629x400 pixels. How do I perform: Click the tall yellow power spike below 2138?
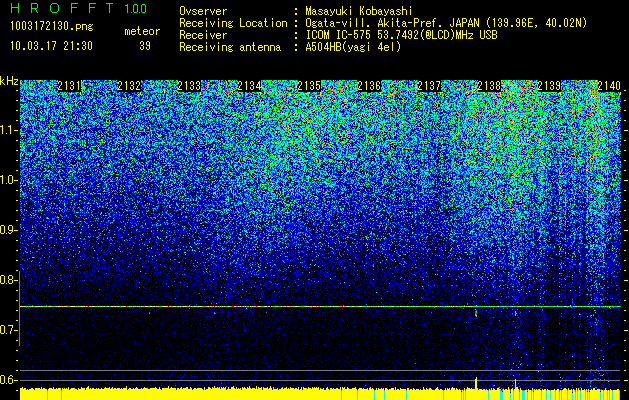pyautogui.click(x=476, y=383)
